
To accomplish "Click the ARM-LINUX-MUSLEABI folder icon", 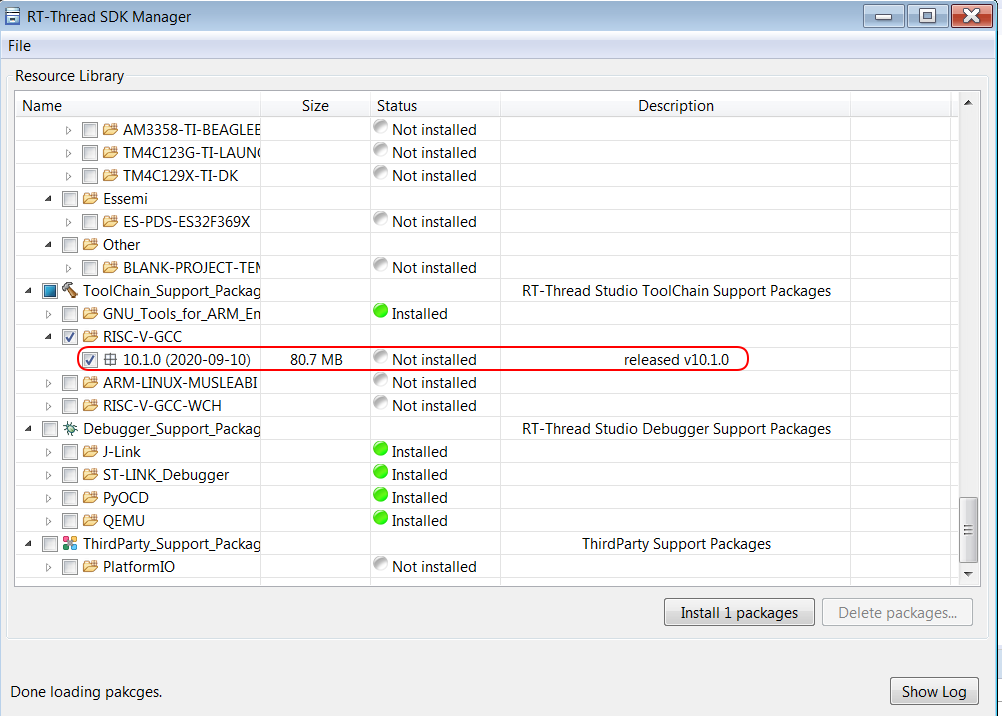I will tap(90, 383).
